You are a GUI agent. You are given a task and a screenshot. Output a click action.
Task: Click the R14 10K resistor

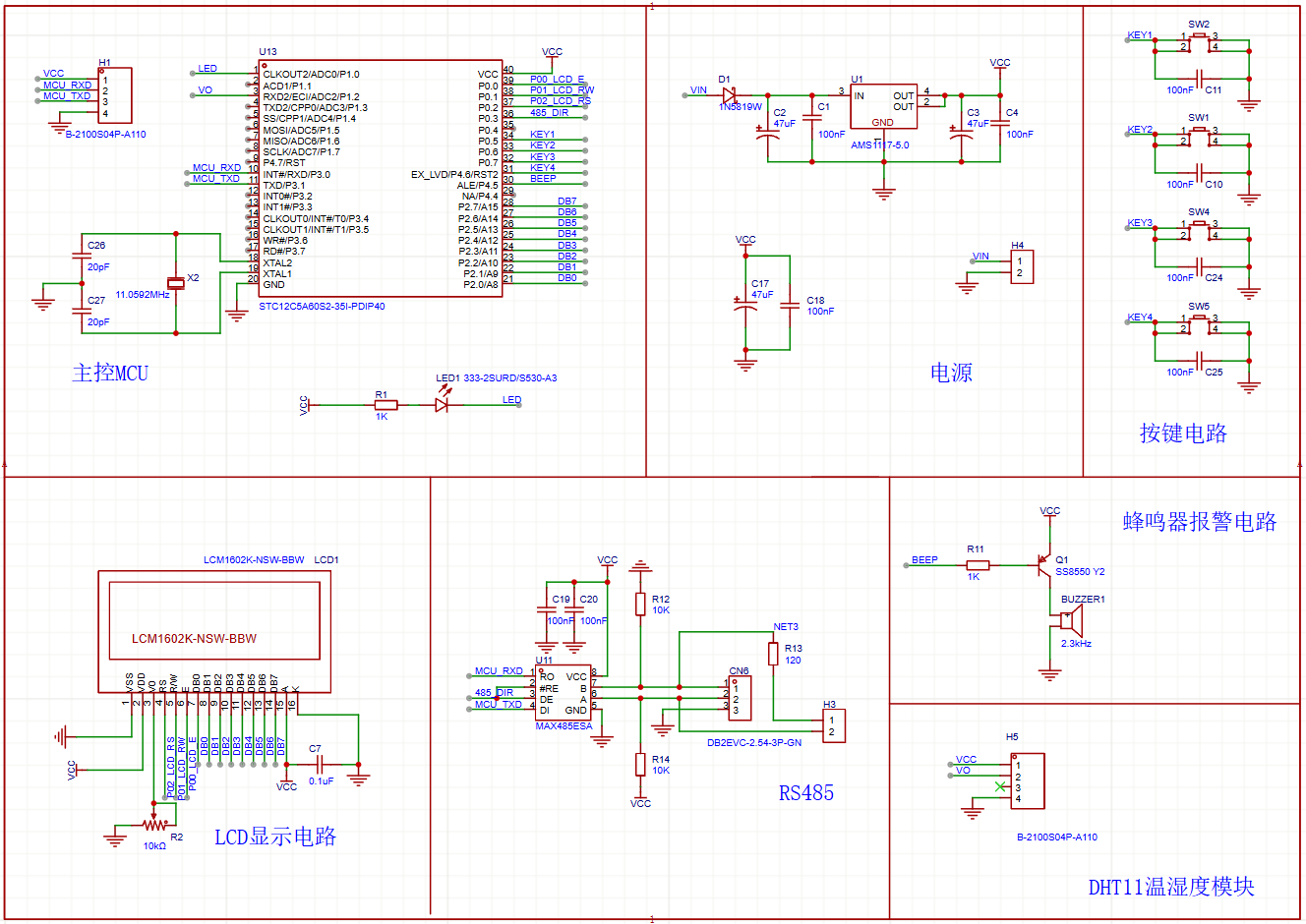click(x=640, y=764)
